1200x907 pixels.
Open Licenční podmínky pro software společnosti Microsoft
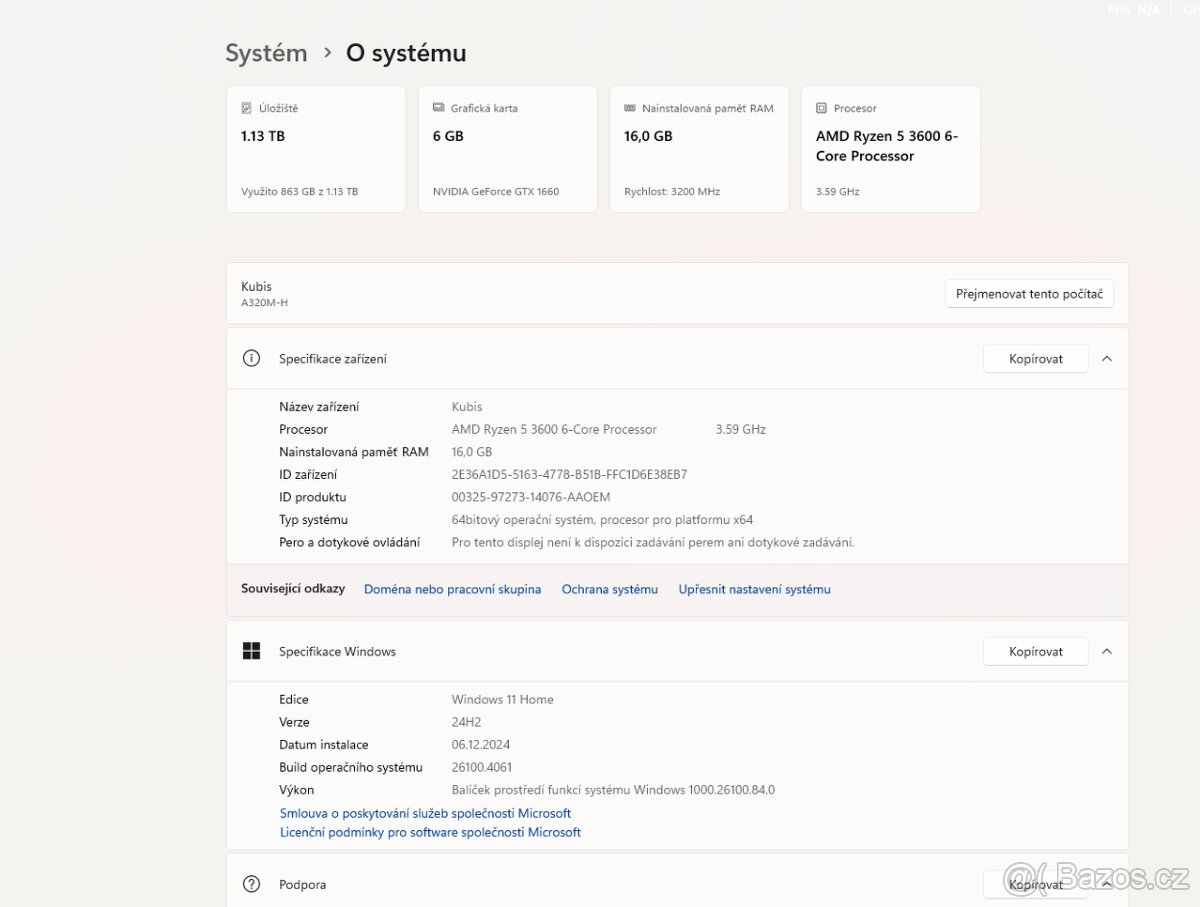[430, 832]
